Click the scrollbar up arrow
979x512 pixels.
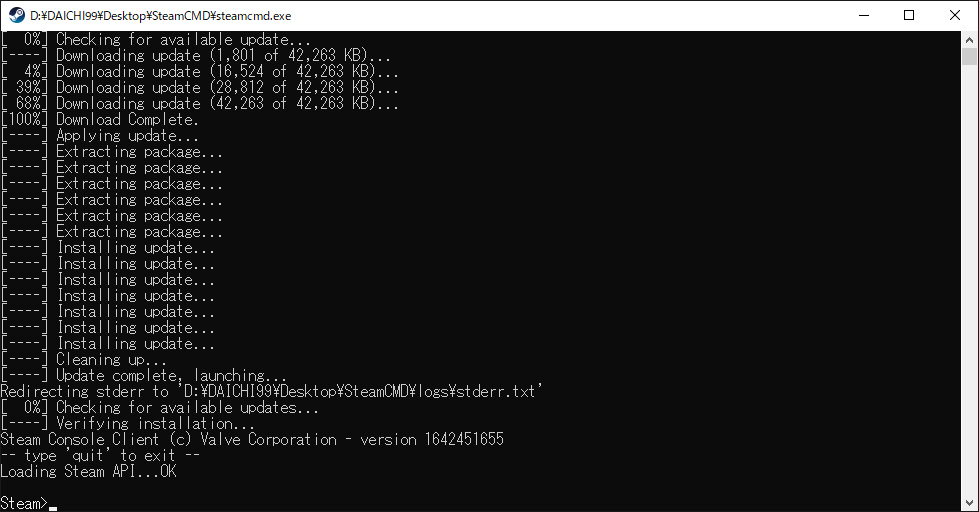(x=969, y=40)
